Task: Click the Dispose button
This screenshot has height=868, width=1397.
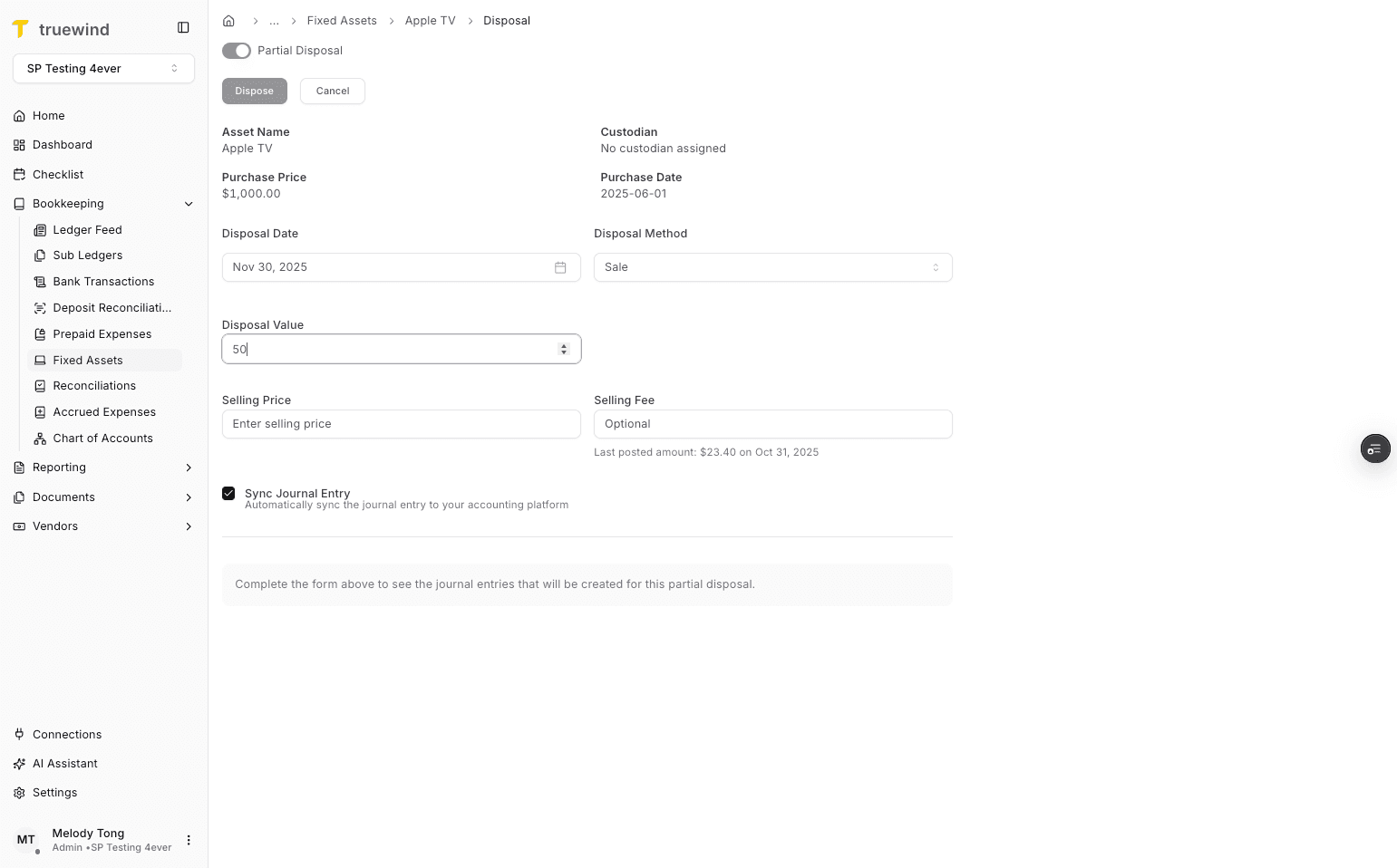Action: pyautogui.click(x=254, y=91)
